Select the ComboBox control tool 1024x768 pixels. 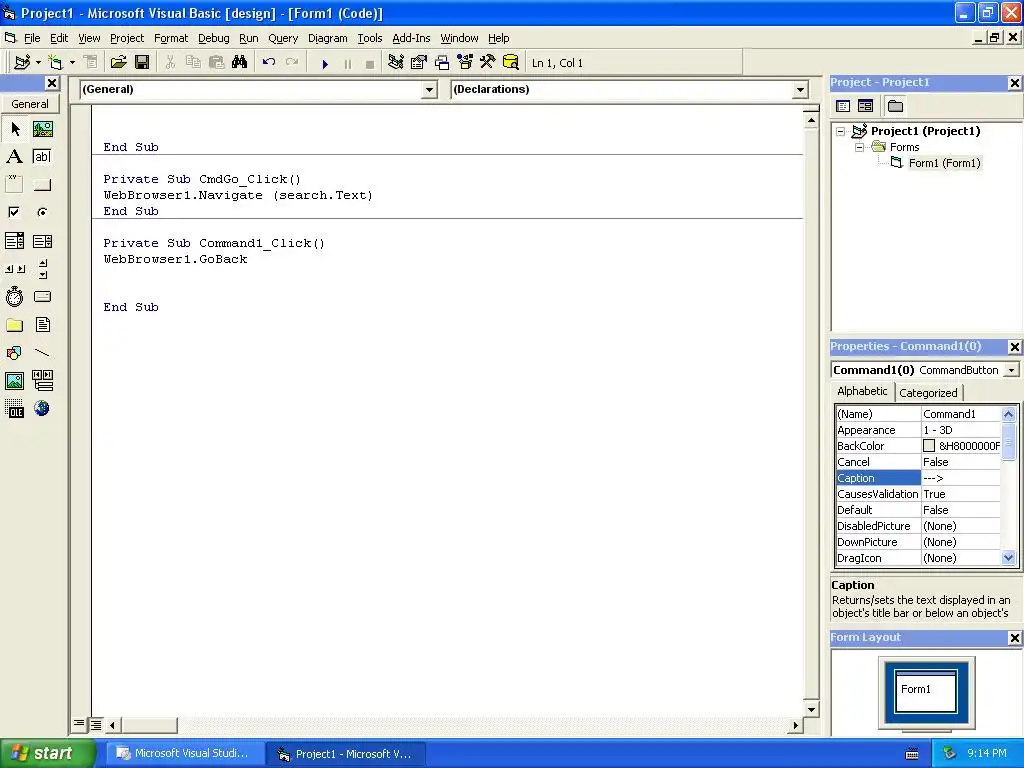click(15, 241)
